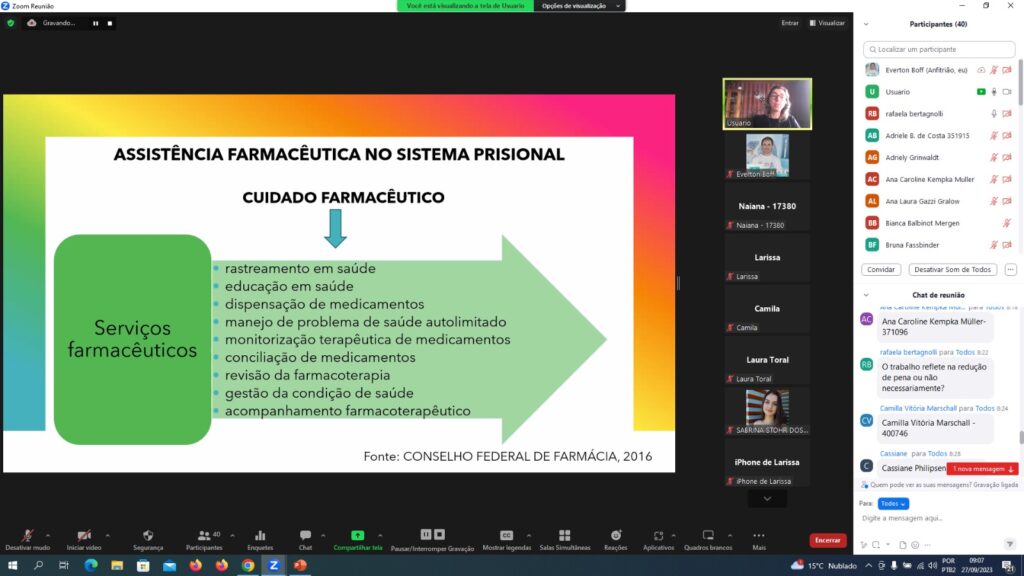1024x576 pixels.
Task: Open the Aplicativos icon
Action: (x=658, y=535)
